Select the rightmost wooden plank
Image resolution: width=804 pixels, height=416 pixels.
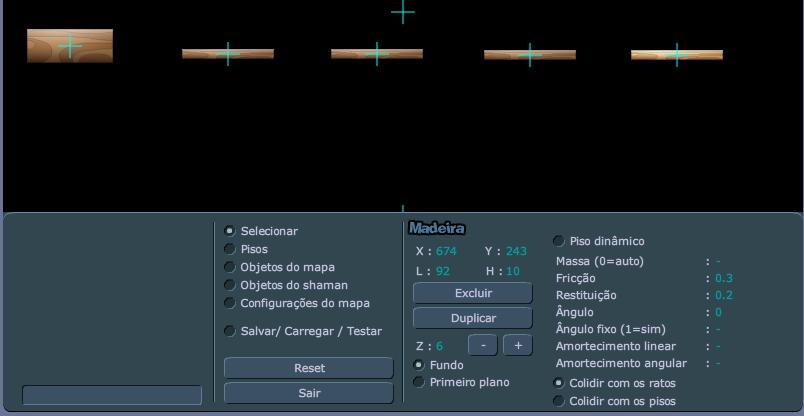[677, 55]
